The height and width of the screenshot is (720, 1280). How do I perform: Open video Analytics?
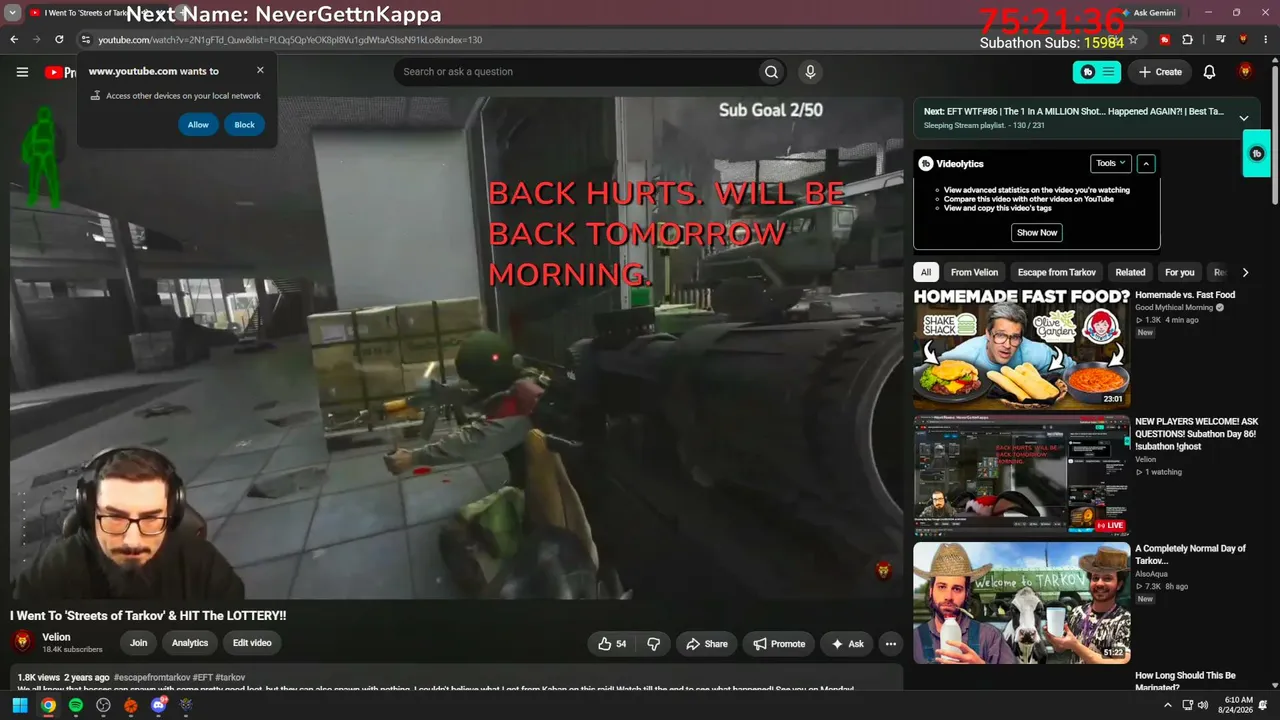pyautogui.click(x=190, y=643)
